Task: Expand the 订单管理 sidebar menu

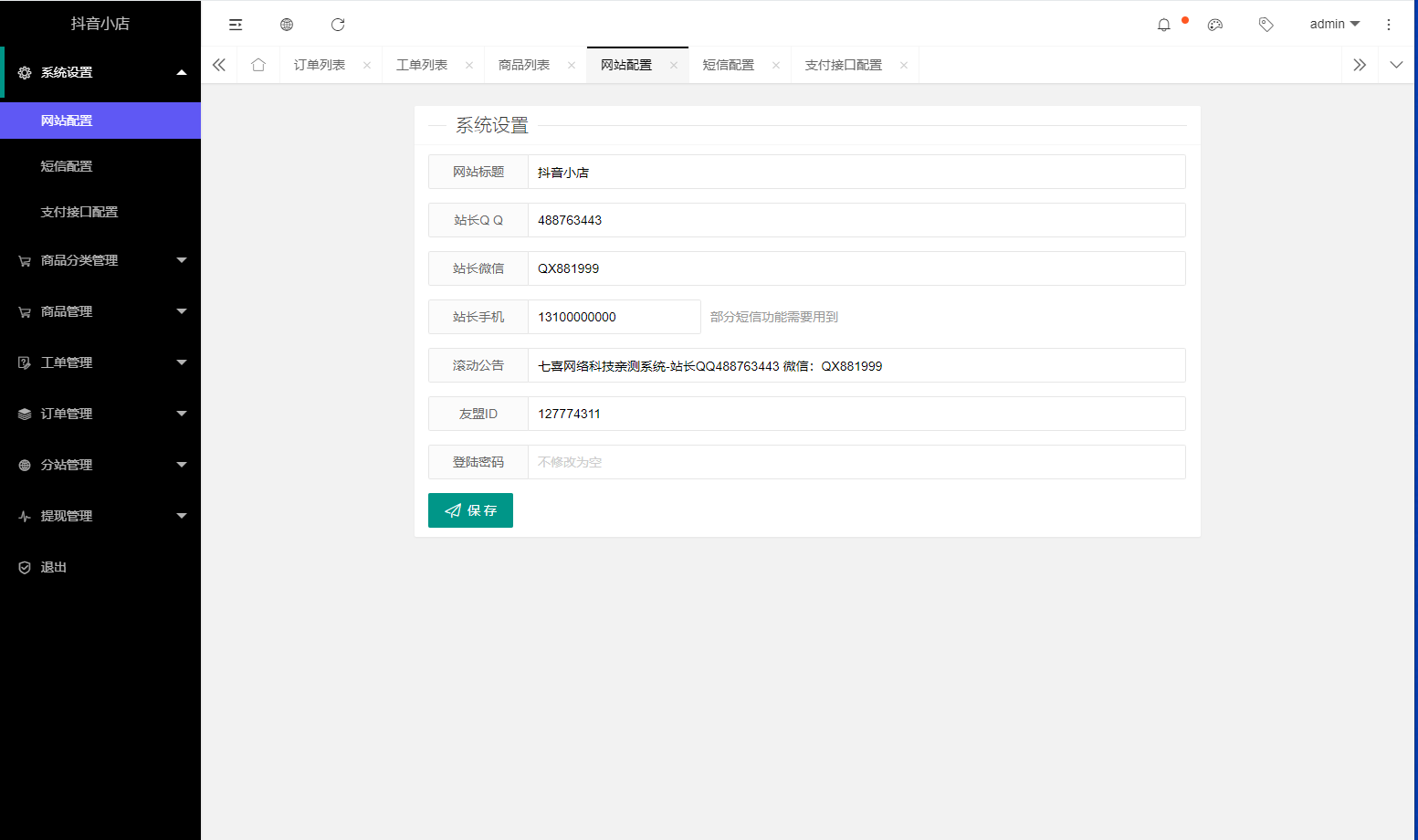Action: (x=100, y=414)
